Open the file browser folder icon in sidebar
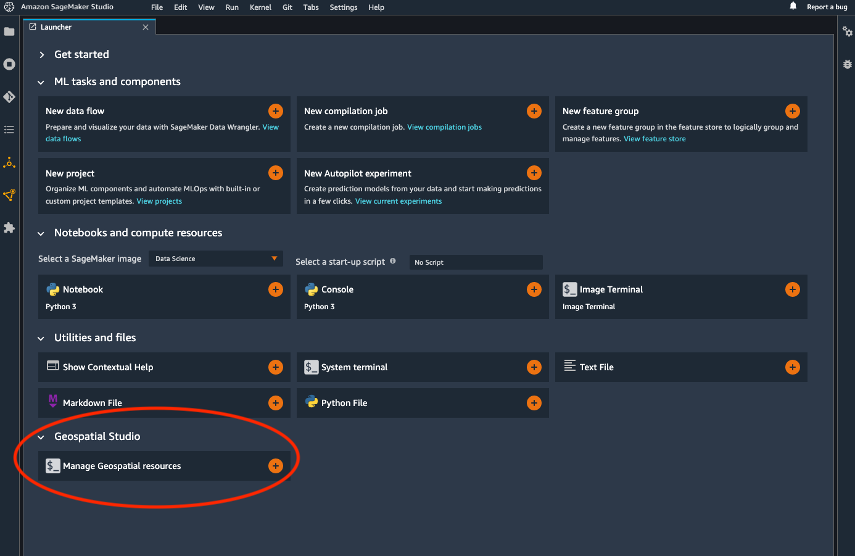Screen dimensions: 856x556 9,32
